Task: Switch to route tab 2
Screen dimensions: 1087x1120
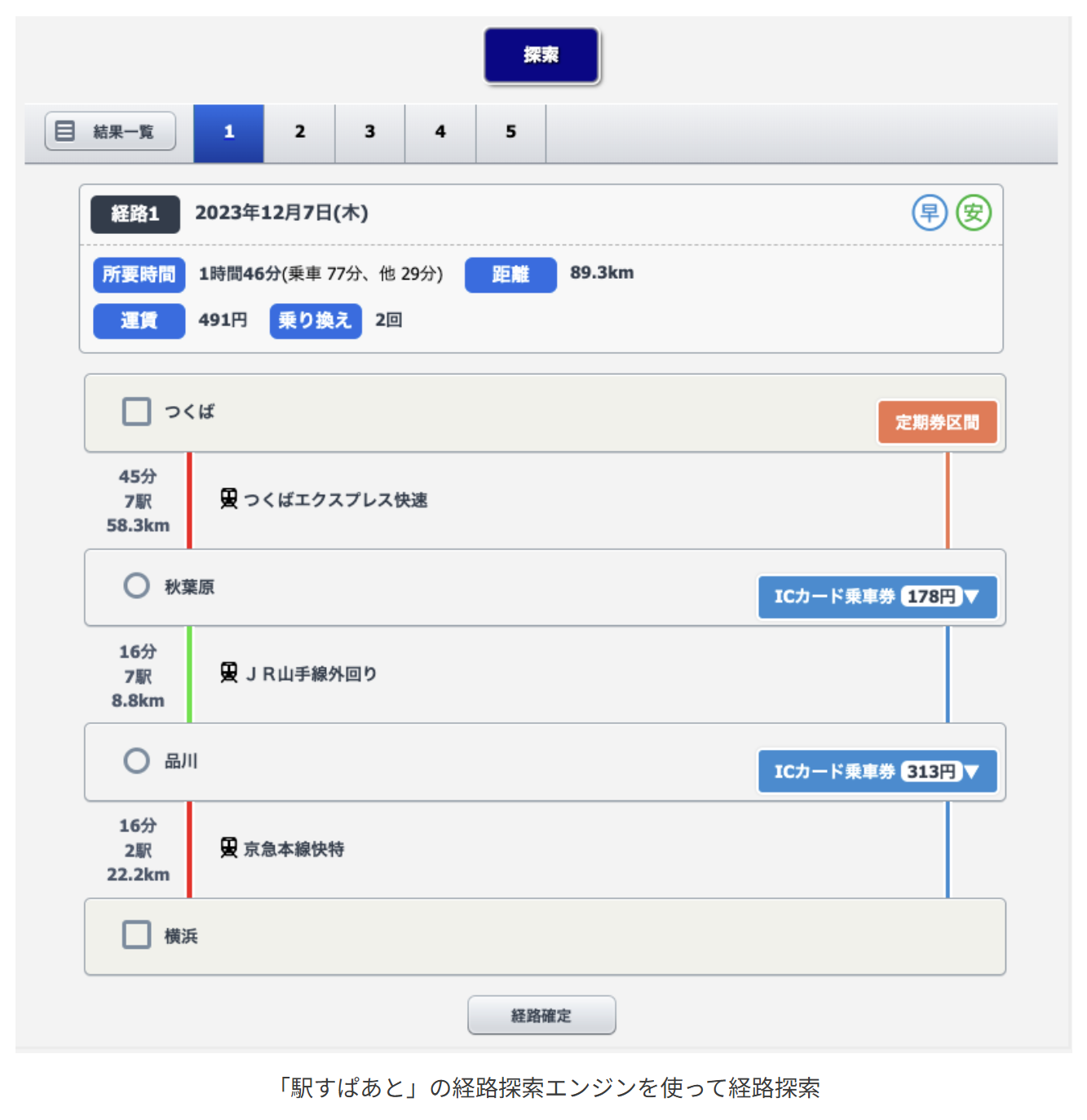Action: click(299, 132)
